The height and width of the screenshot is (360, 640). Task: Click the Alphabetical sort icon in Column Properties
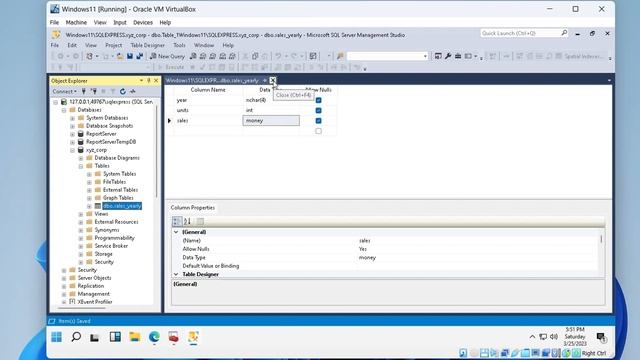tap(187, 221)
